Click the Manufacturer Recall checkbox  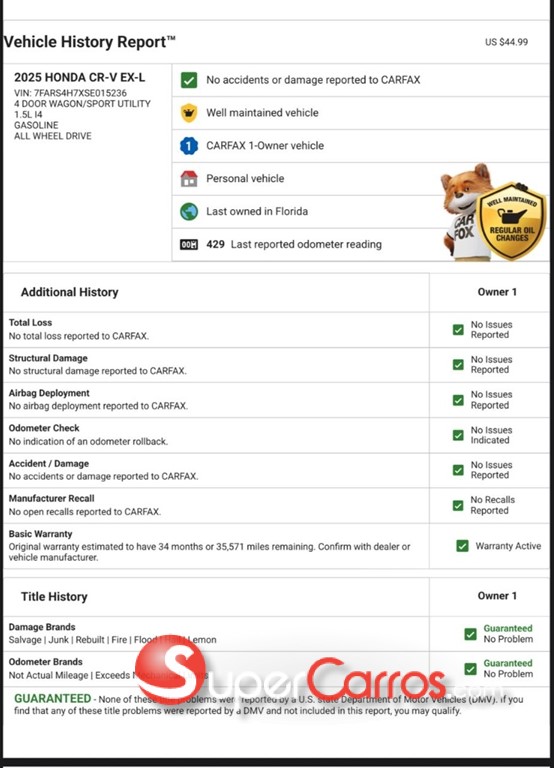point(458,505)
